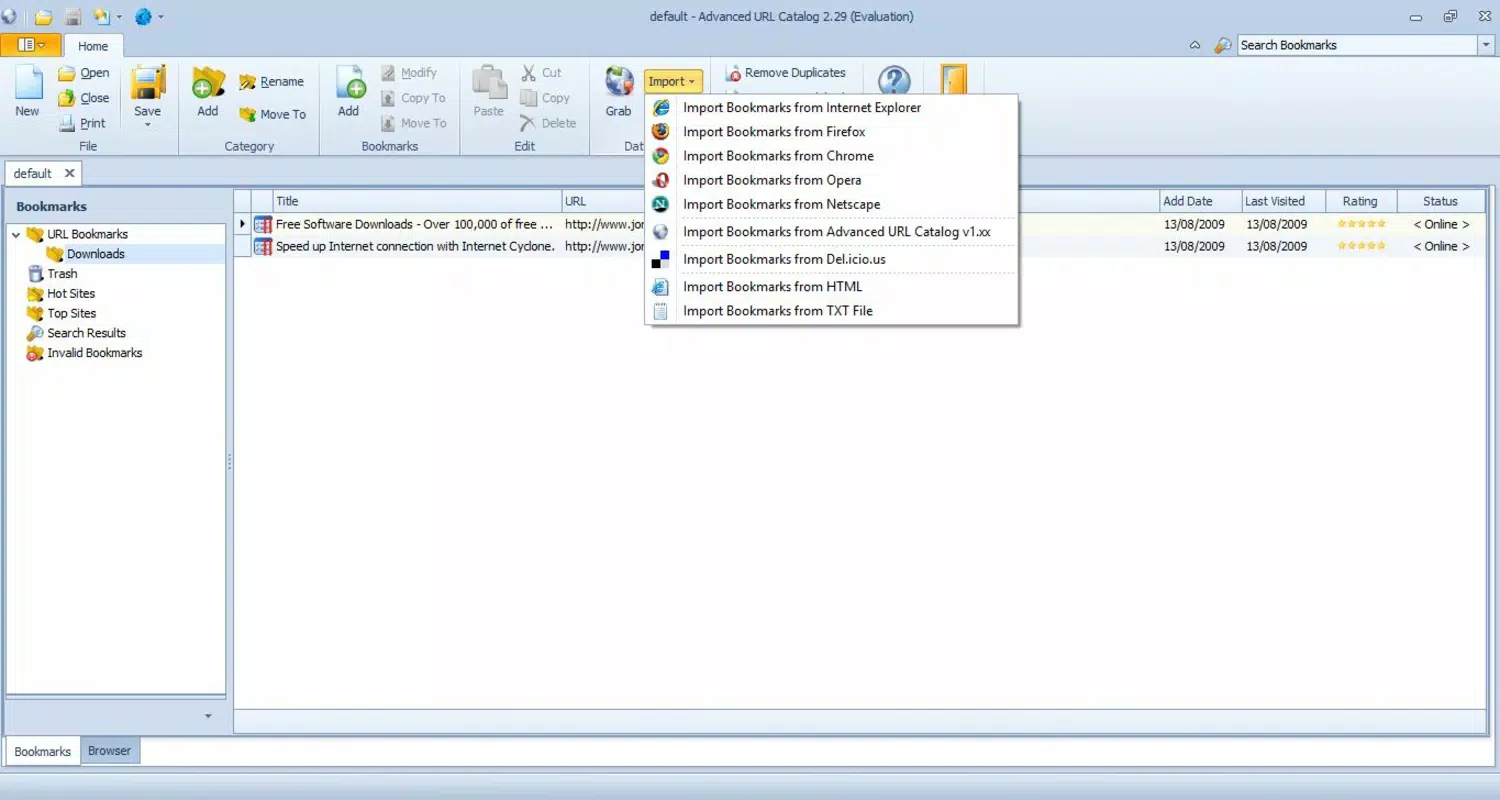This screenshot has height=800, width=1500.
Task: Sort by the Status column header
Action: tap(1441, 201)
